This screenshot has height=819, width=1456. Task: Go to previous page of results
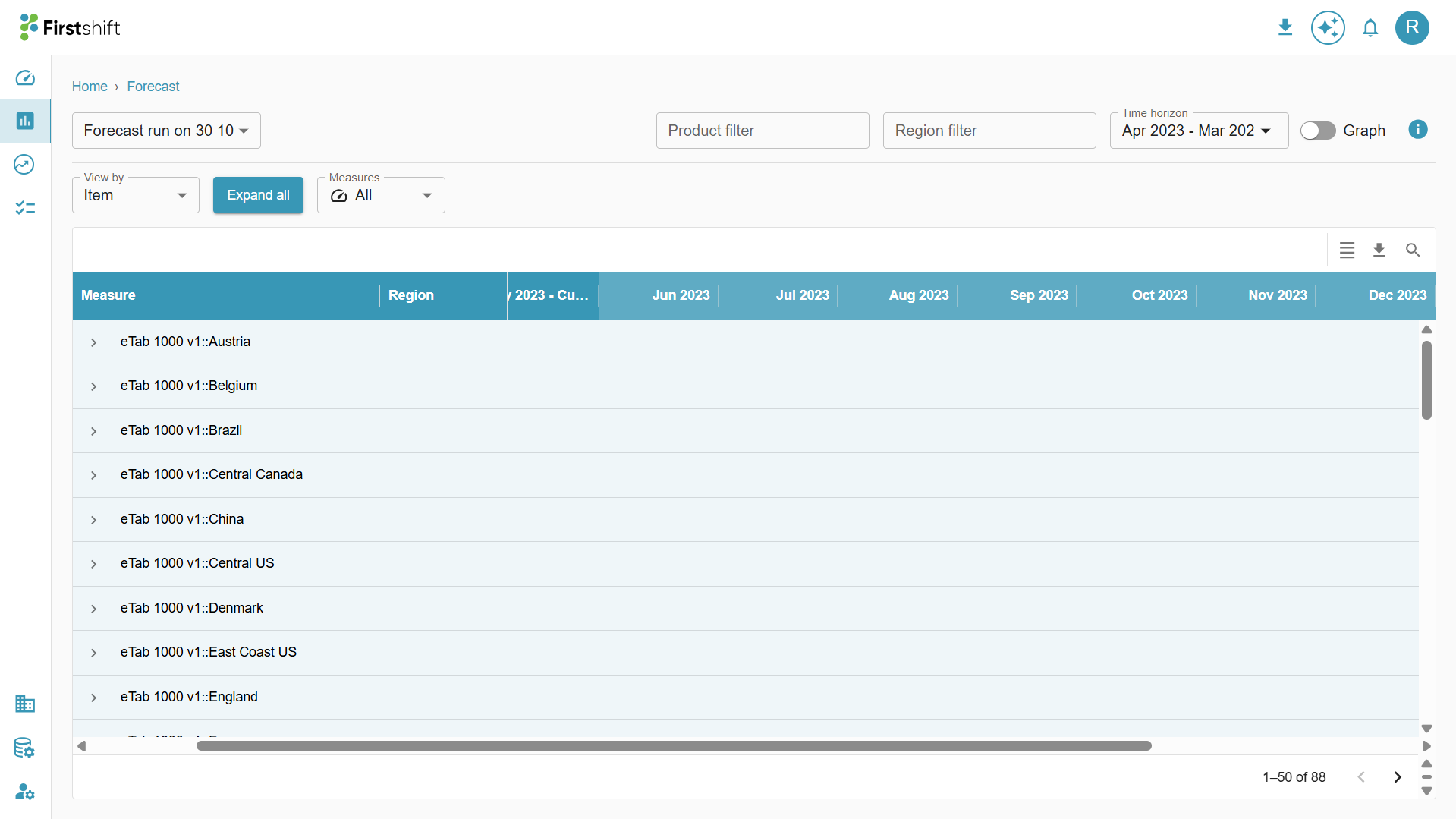point(1361,777)
